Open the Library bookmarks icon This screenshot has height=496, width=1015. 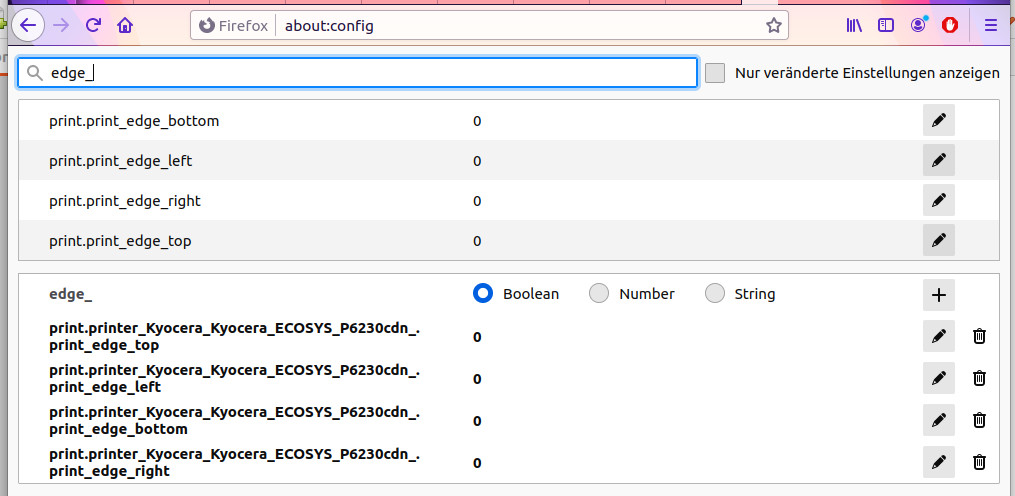point(854,26)
